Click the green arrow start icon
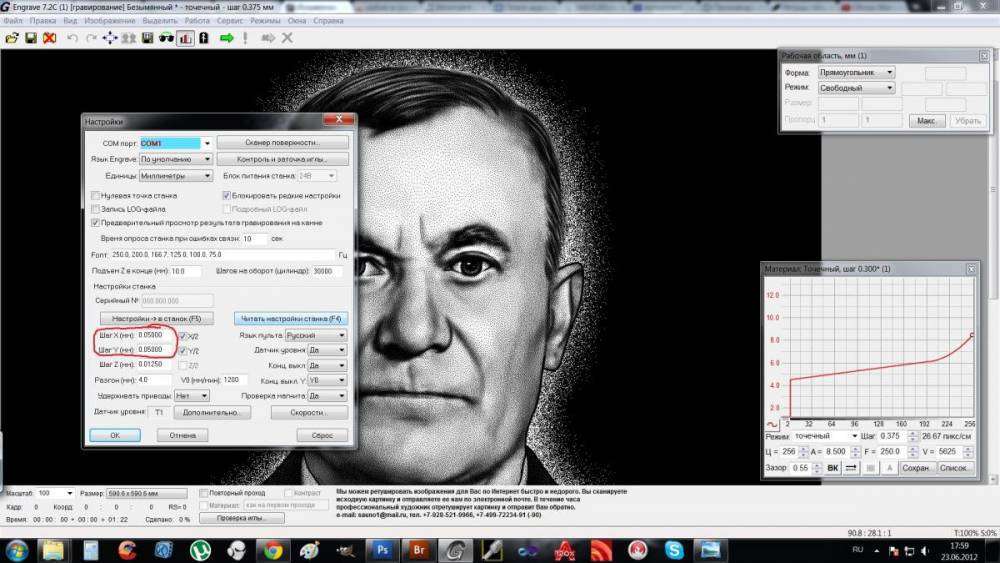This screenshot has height=563, width=1000. 227,38
